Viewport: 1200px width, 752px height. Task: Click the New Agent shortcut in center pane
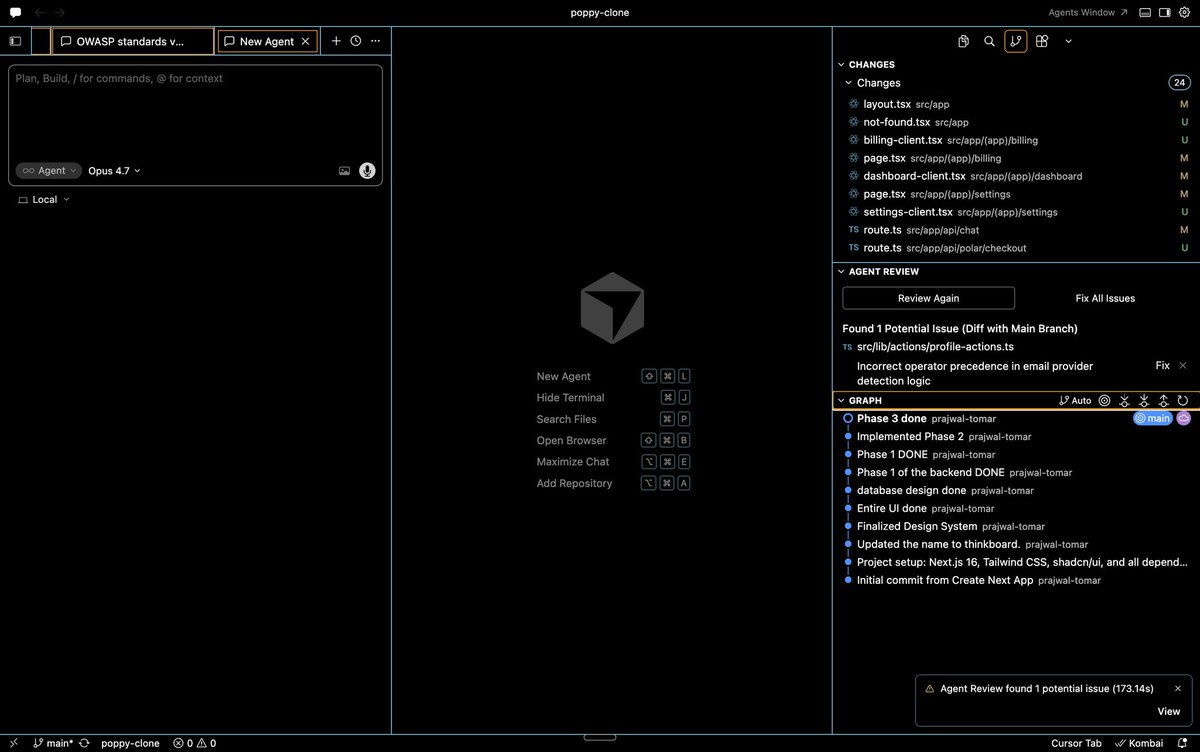(x=613, y=376)
